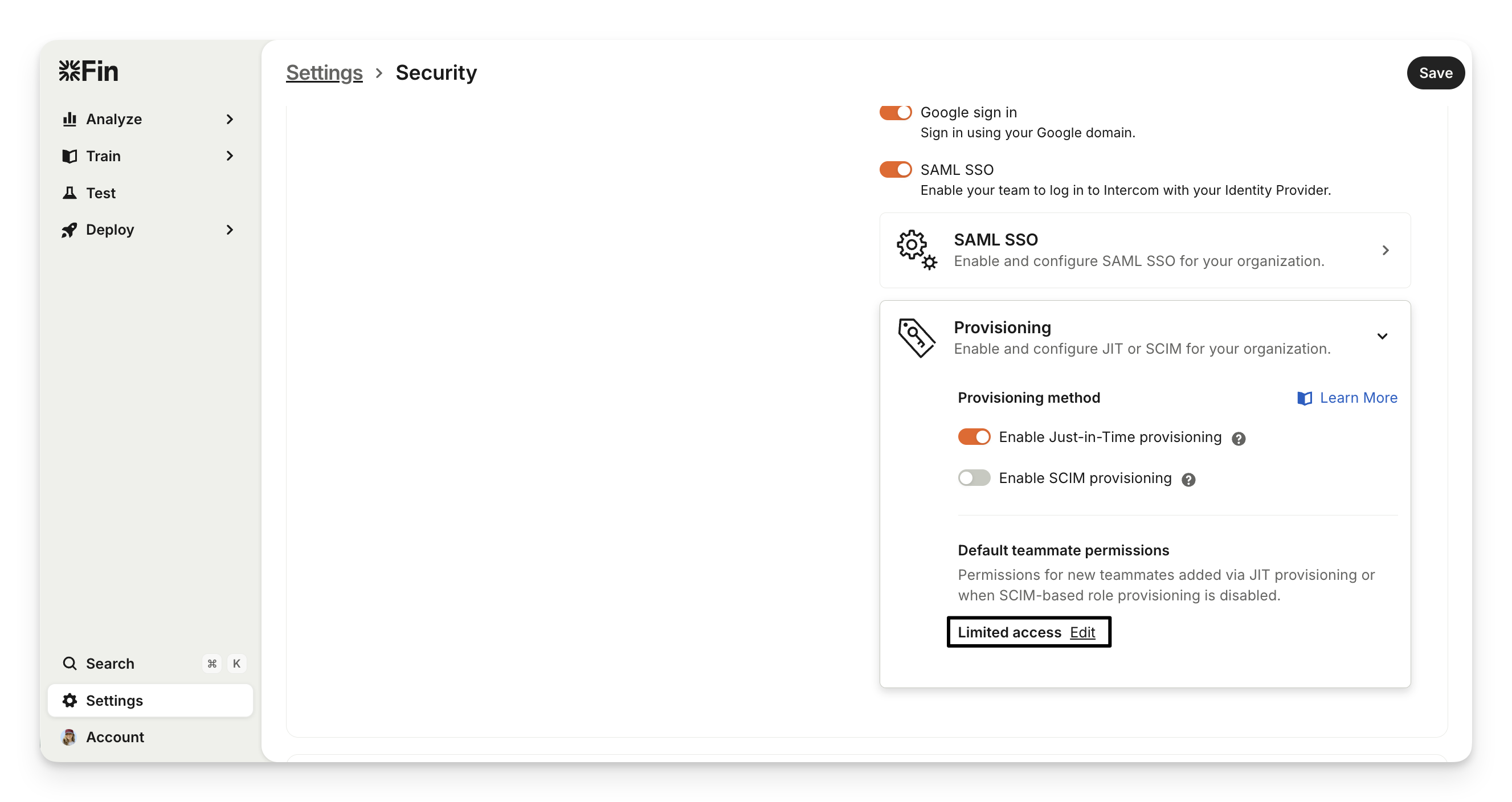Open the Account menu item

tap(115, 737)
